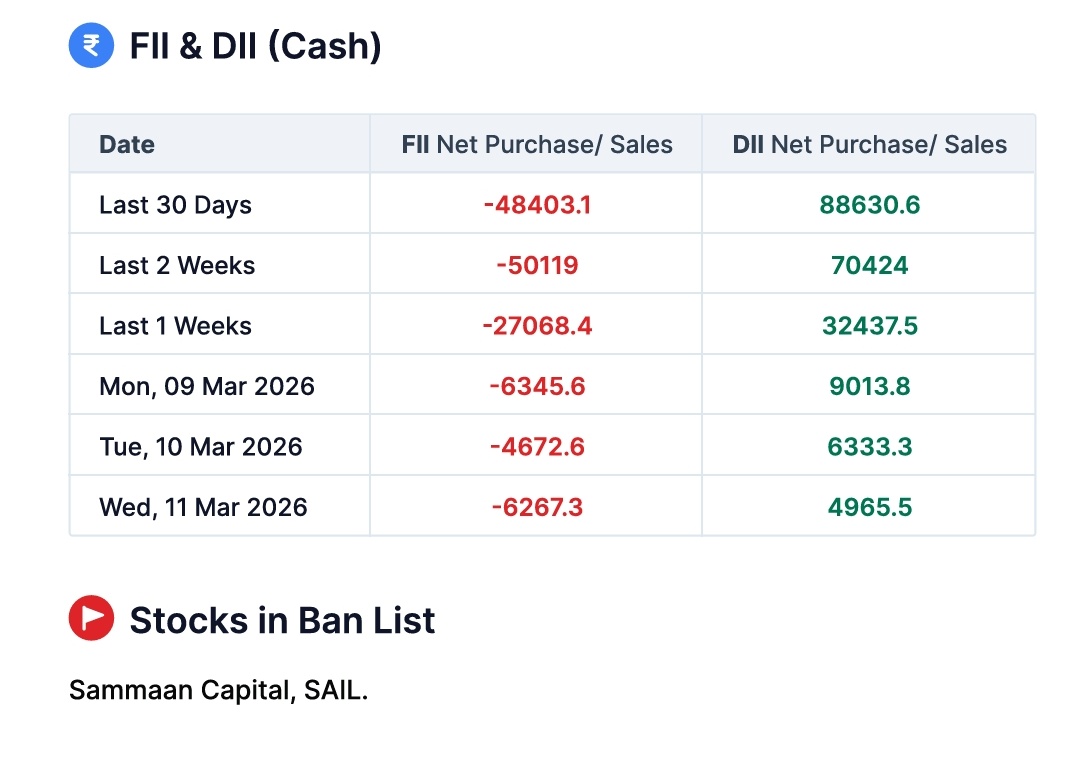Open the Last 30 Days row
1079x775 pixels.
click(175, 204)
